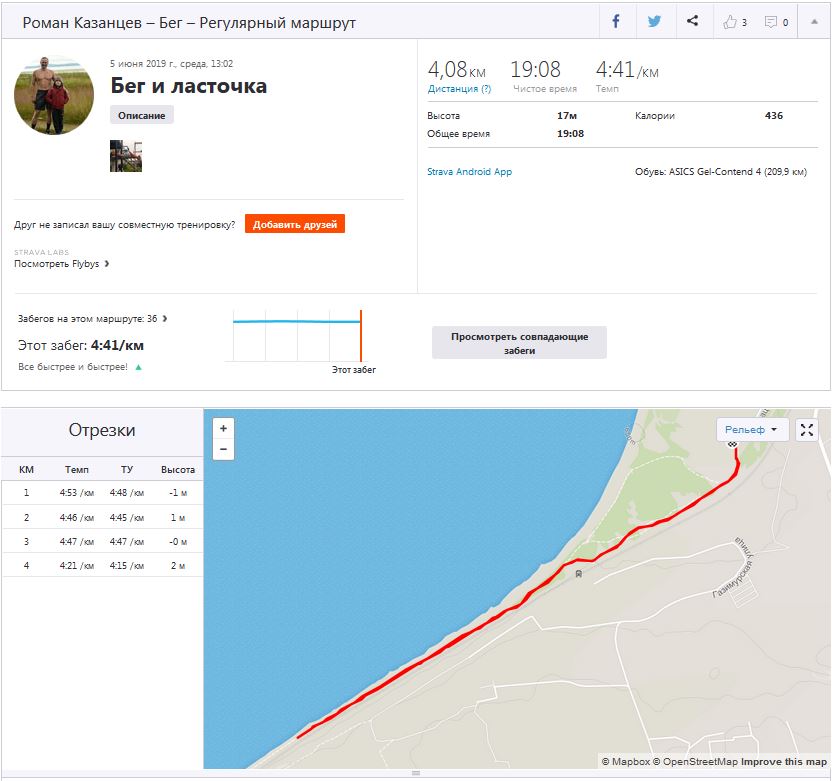Expand the map to fullscreen
The width and height of the screenshot is (832, 781).
807,429
